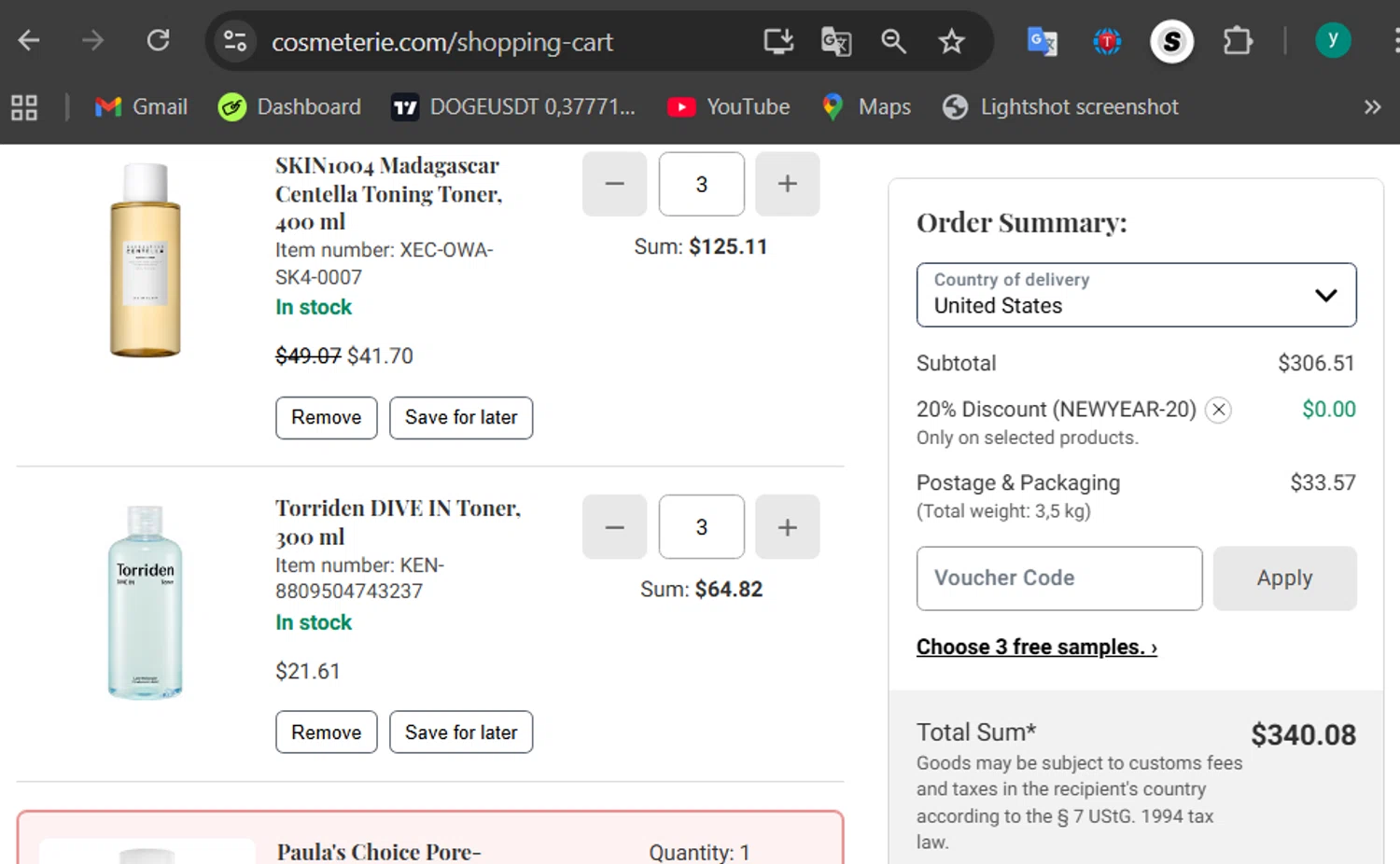Viewport: 1400px width, 864px height.
Task: Click the $21.61 Torriden price
Action: [x=308, y=671]
